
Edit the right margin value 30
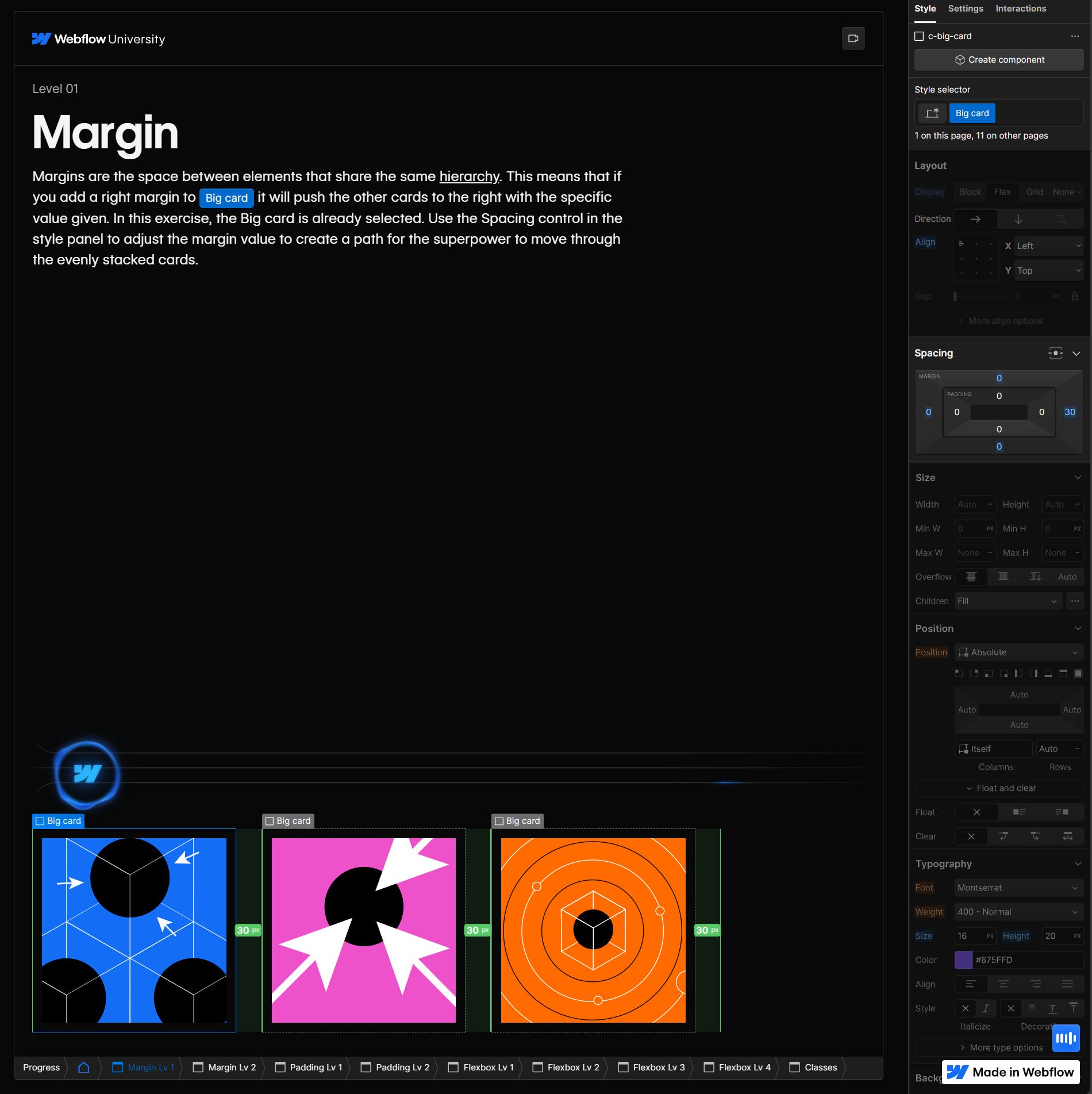pos(1070,412)
